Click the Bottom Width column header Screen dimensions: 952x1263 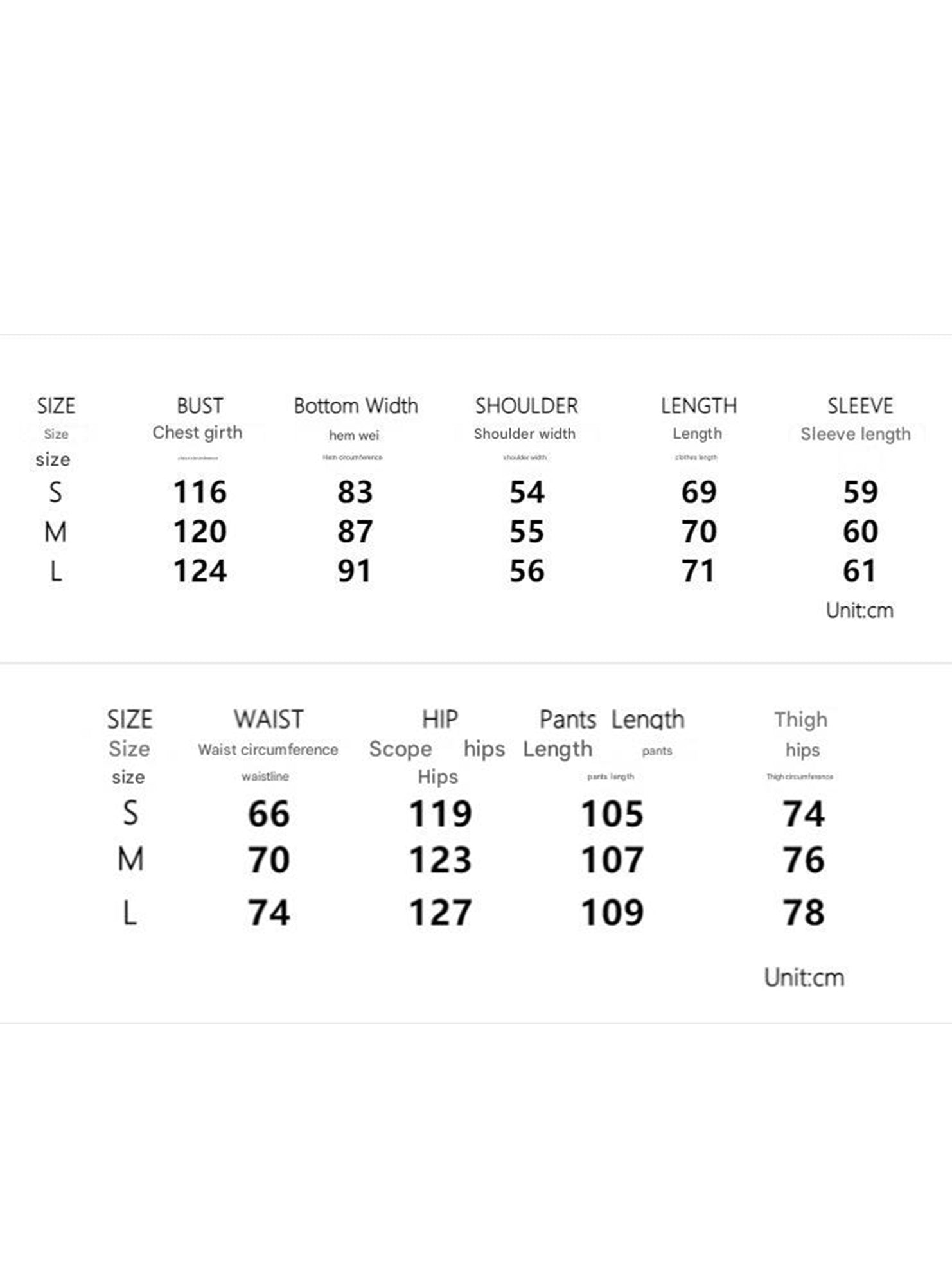(x=355, y=406)
